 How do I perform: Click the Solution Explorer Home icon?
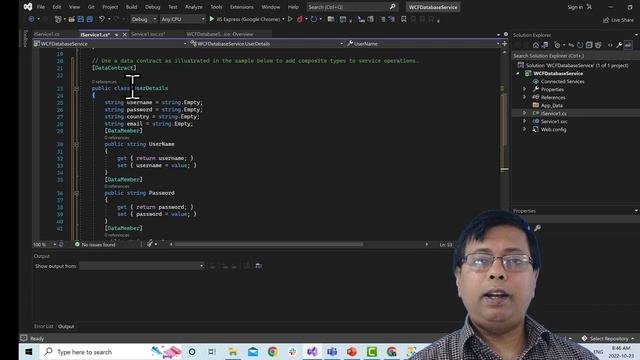(x=536, y=45)
